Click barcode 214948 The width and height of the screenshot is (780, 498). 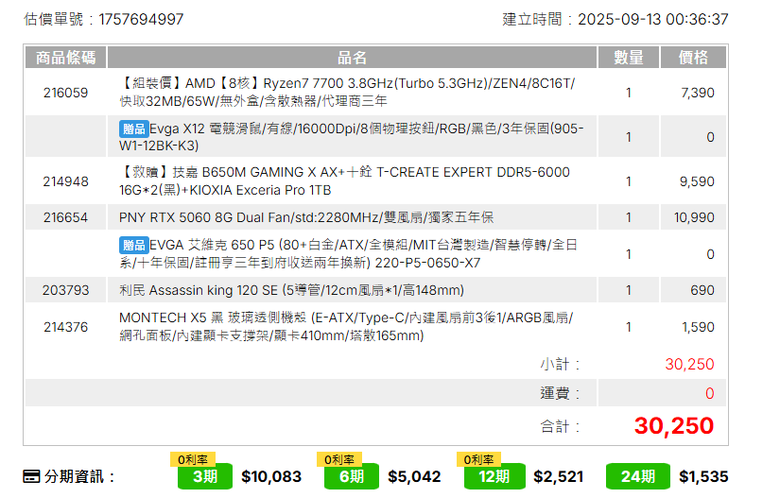pos(66,182)
